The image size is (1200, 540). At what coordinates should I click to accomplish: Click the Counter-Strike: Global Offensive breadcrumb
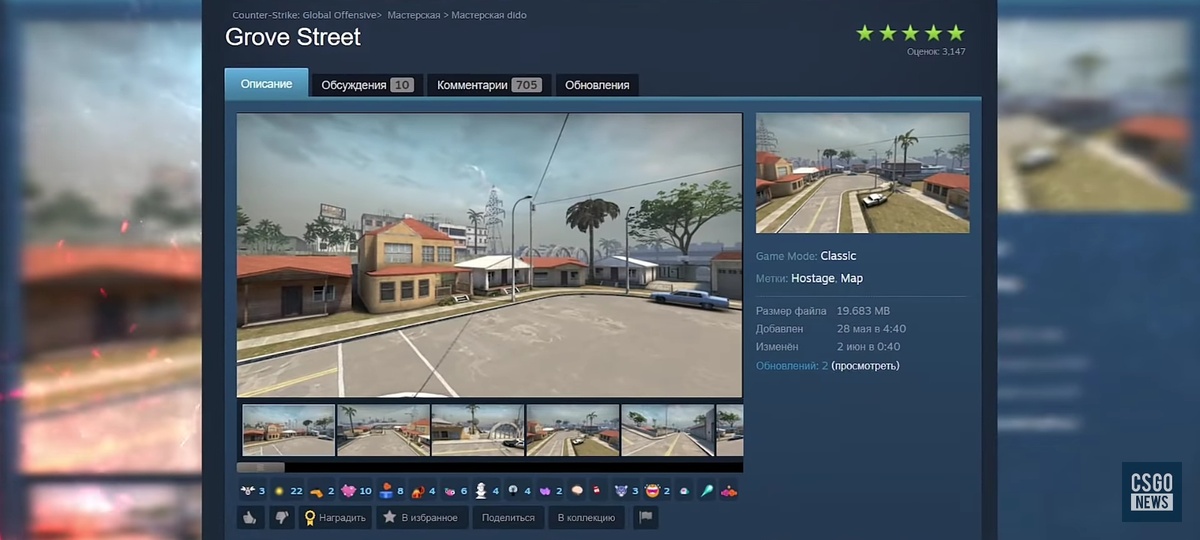(x=305, y=15)
